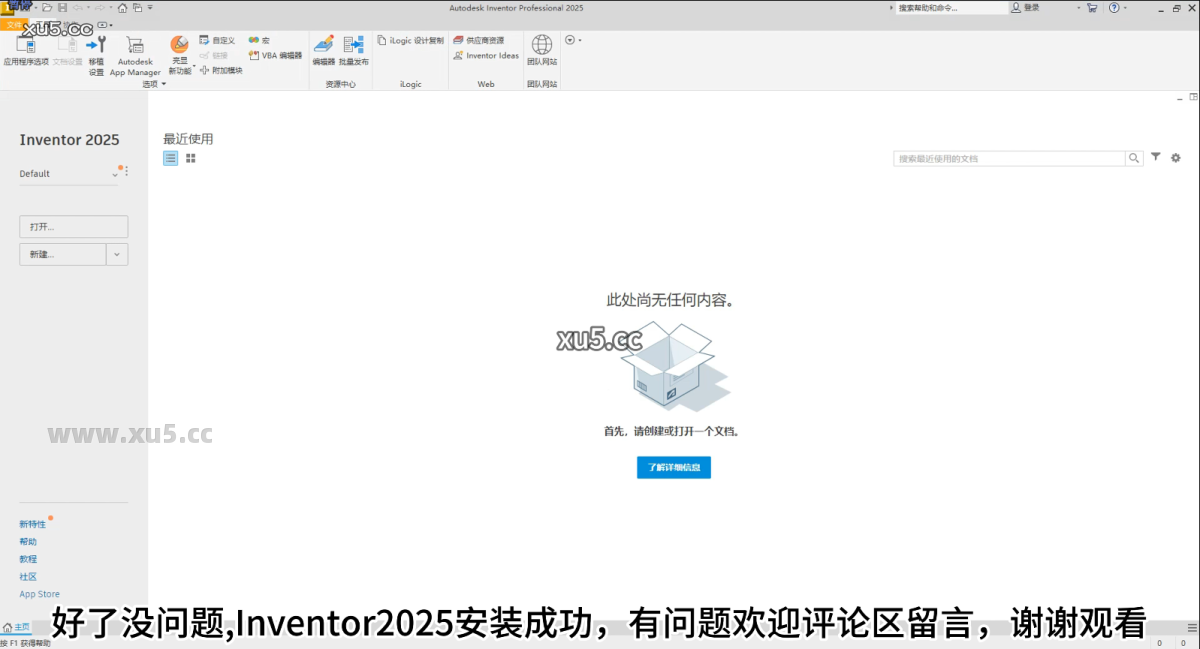The width and height of the screenshot is (1200, 649).
Task: Switch recent documents to tile view
Action: point(191,158)
